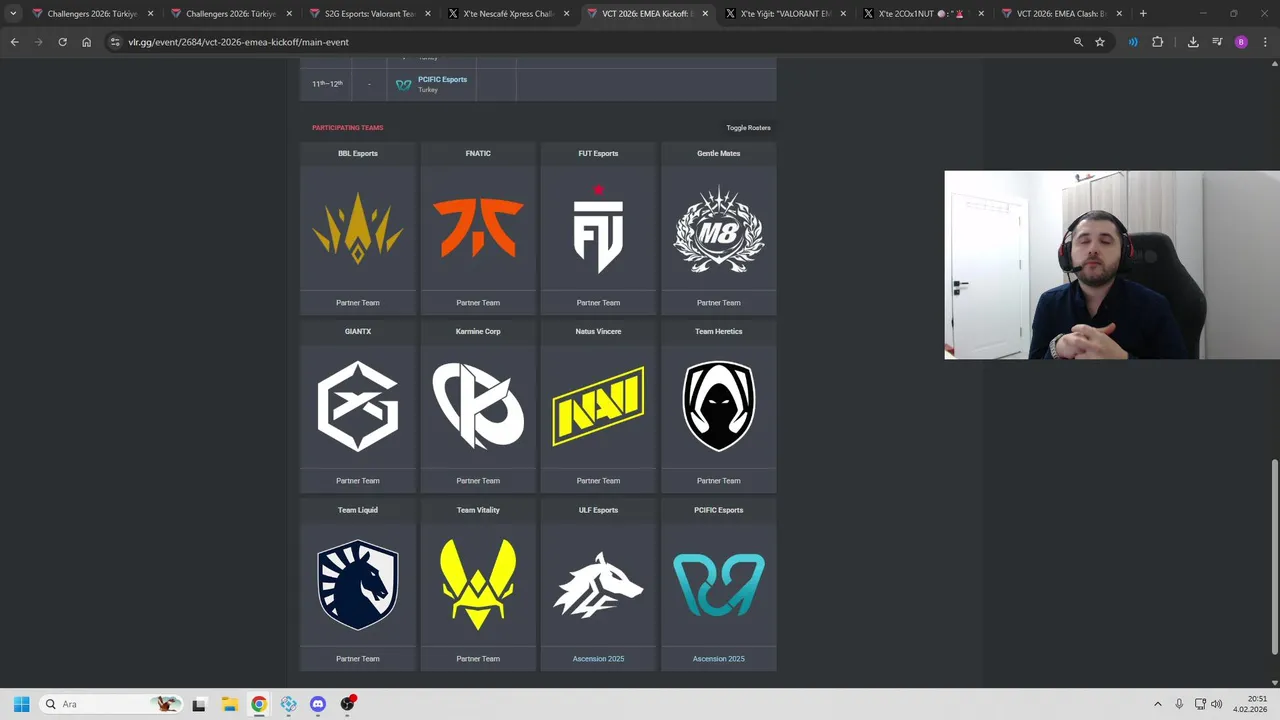Switch to X'te 2COx1NUT tab
The width and height of the screenshot is (1280, 720).
coord(925,14)
